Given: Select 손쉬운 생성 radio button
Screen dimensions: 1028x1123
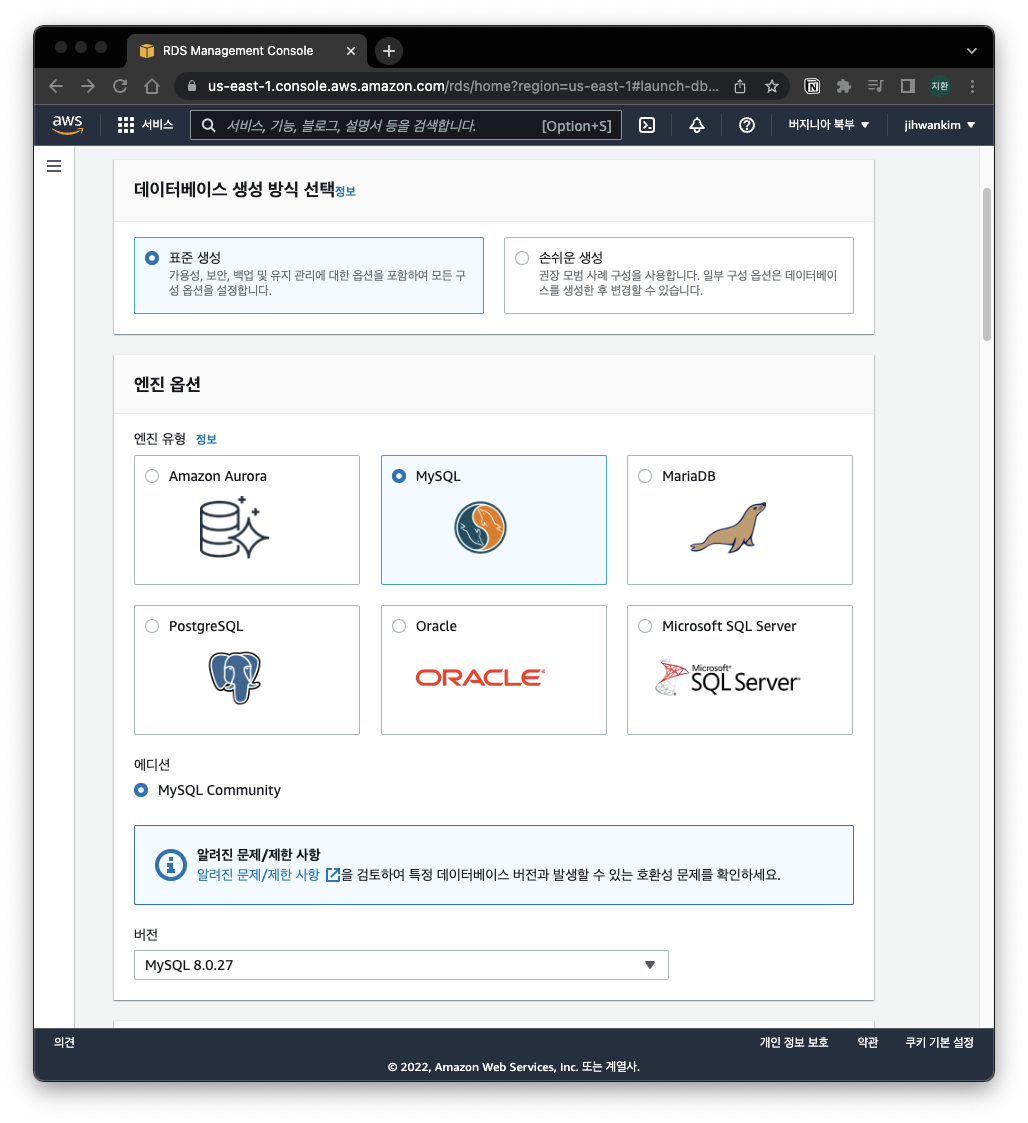Looking at the screenshot, I should click(x=522, y=258).
